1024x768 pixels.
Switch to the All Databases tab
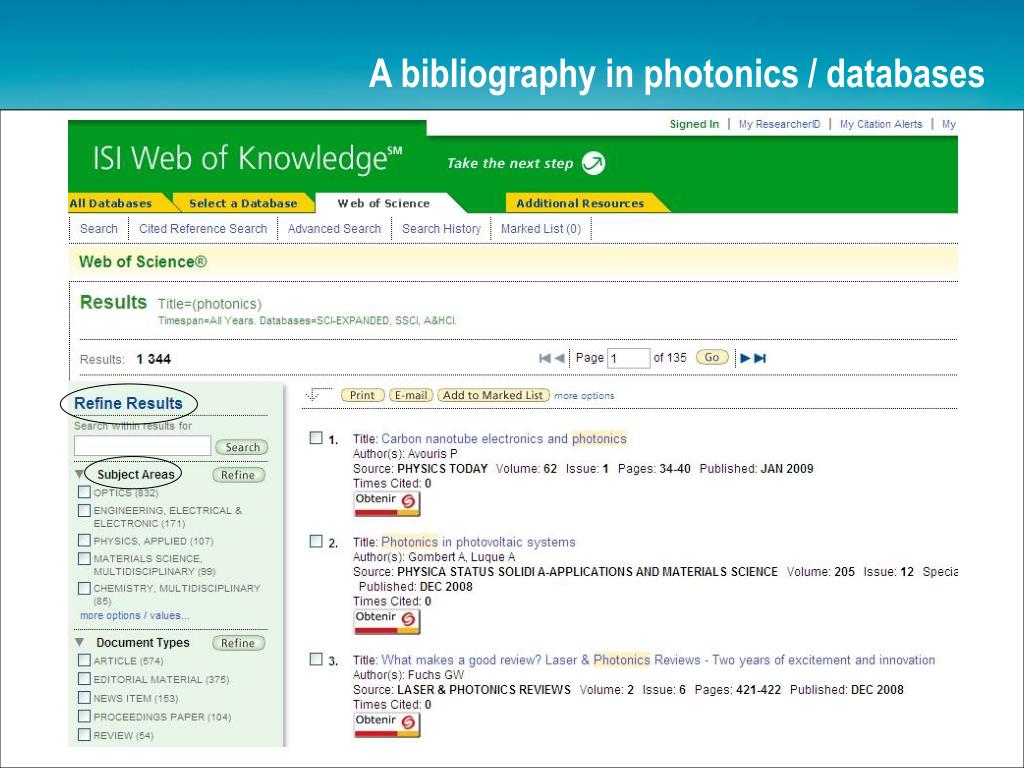pos(111,203)
